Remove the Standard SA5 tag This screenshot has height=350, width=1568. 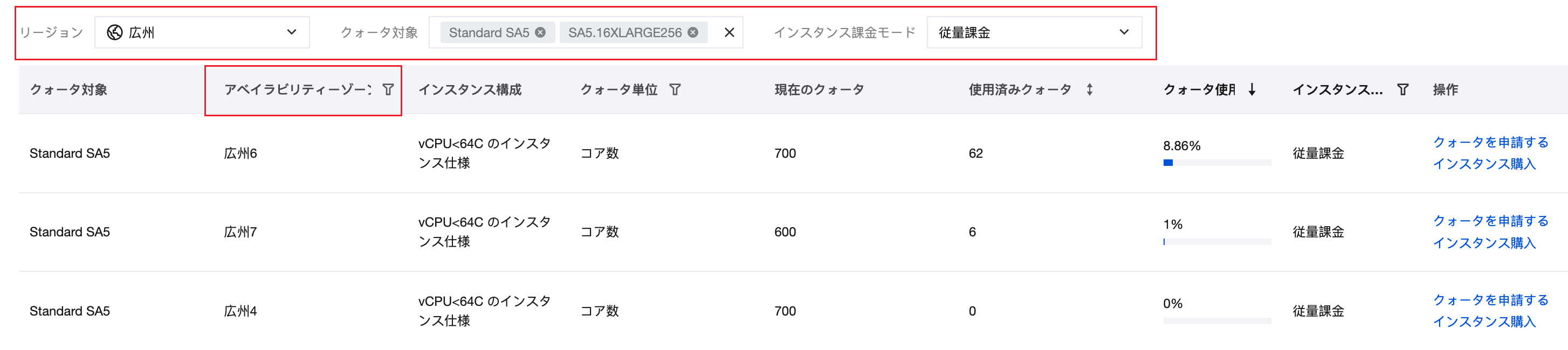pos(540,33)
